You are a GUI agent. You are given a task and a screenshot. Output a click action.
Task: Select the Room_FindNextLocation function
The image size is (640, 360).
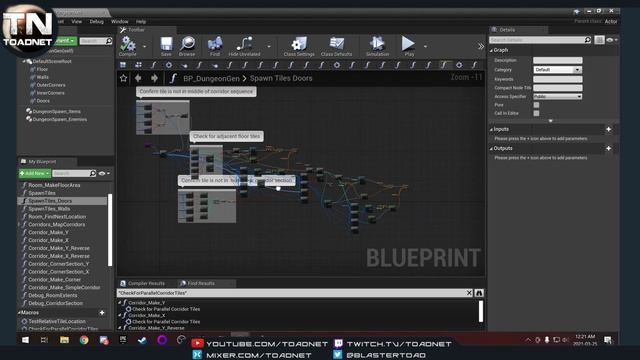pos(57,217)
